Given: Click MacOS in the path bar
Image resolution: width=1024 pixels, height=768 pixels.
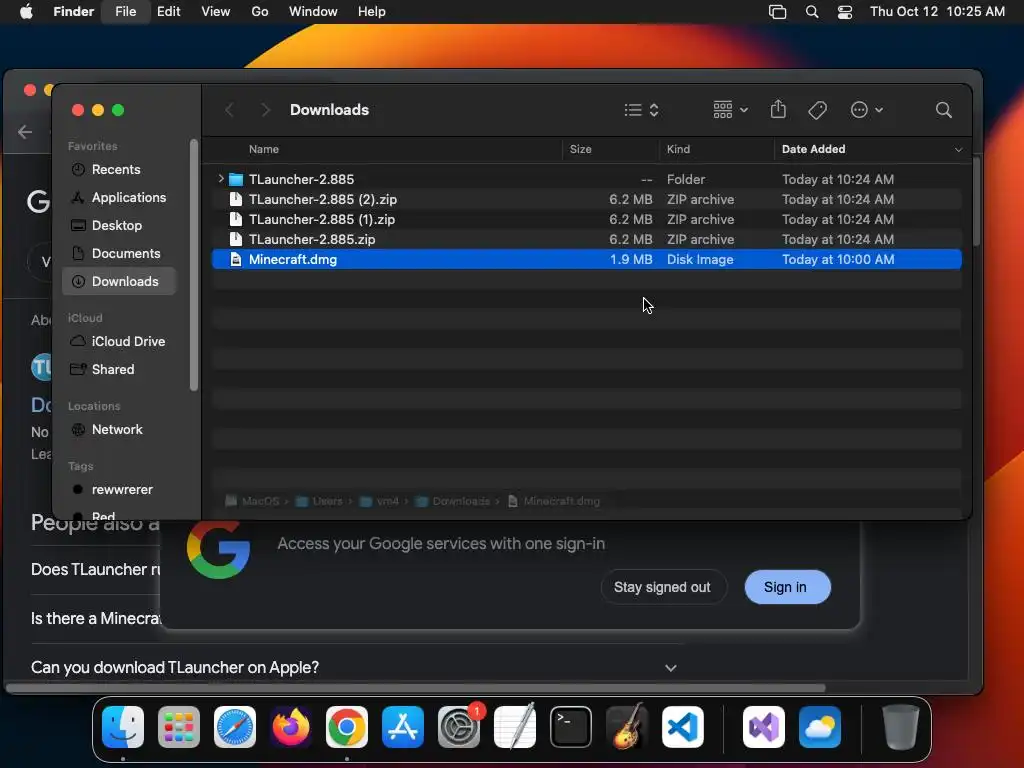Looking at the screenshot, I should point(252,501).
